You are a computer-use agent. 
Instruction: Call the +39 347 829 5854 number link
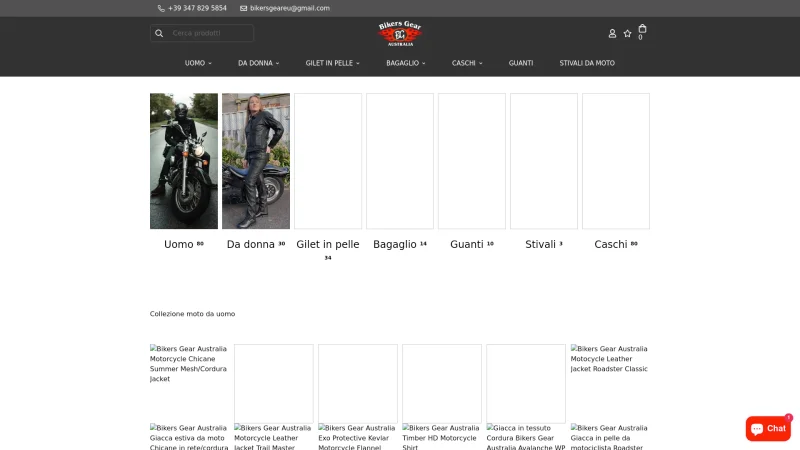click(x=197, y=8)
